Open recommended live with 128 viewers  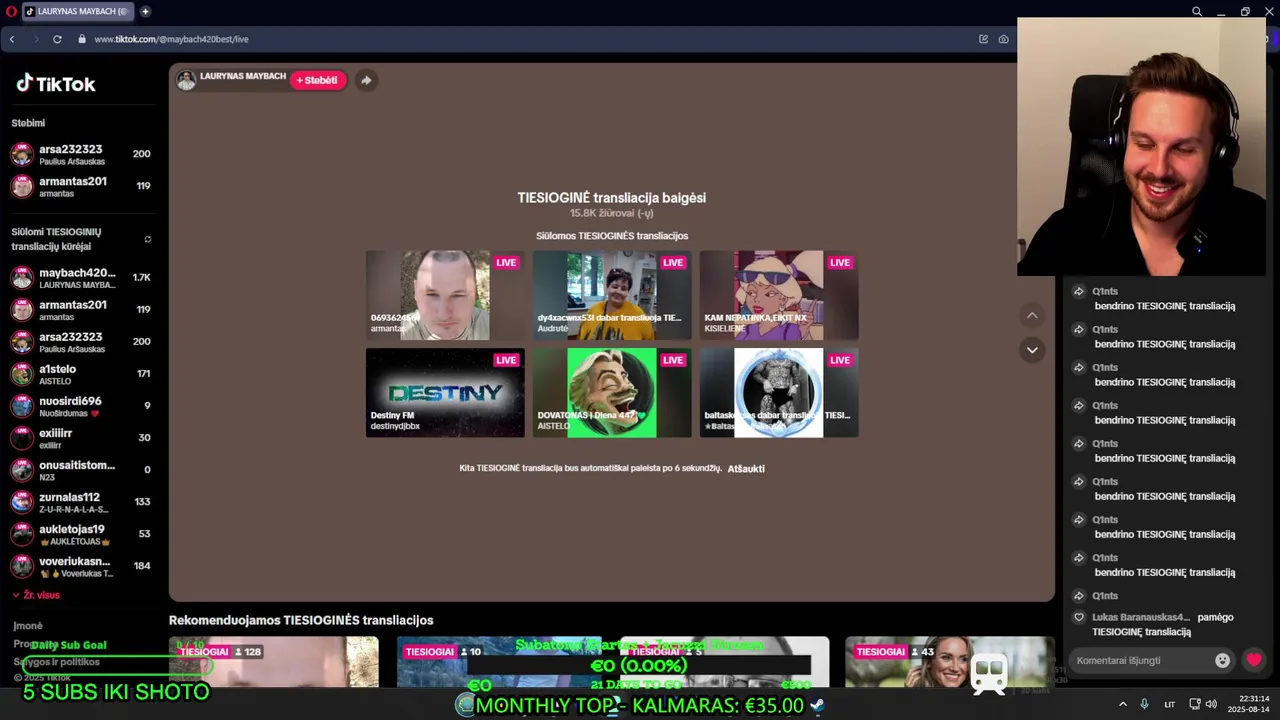(x=274, y=662)
